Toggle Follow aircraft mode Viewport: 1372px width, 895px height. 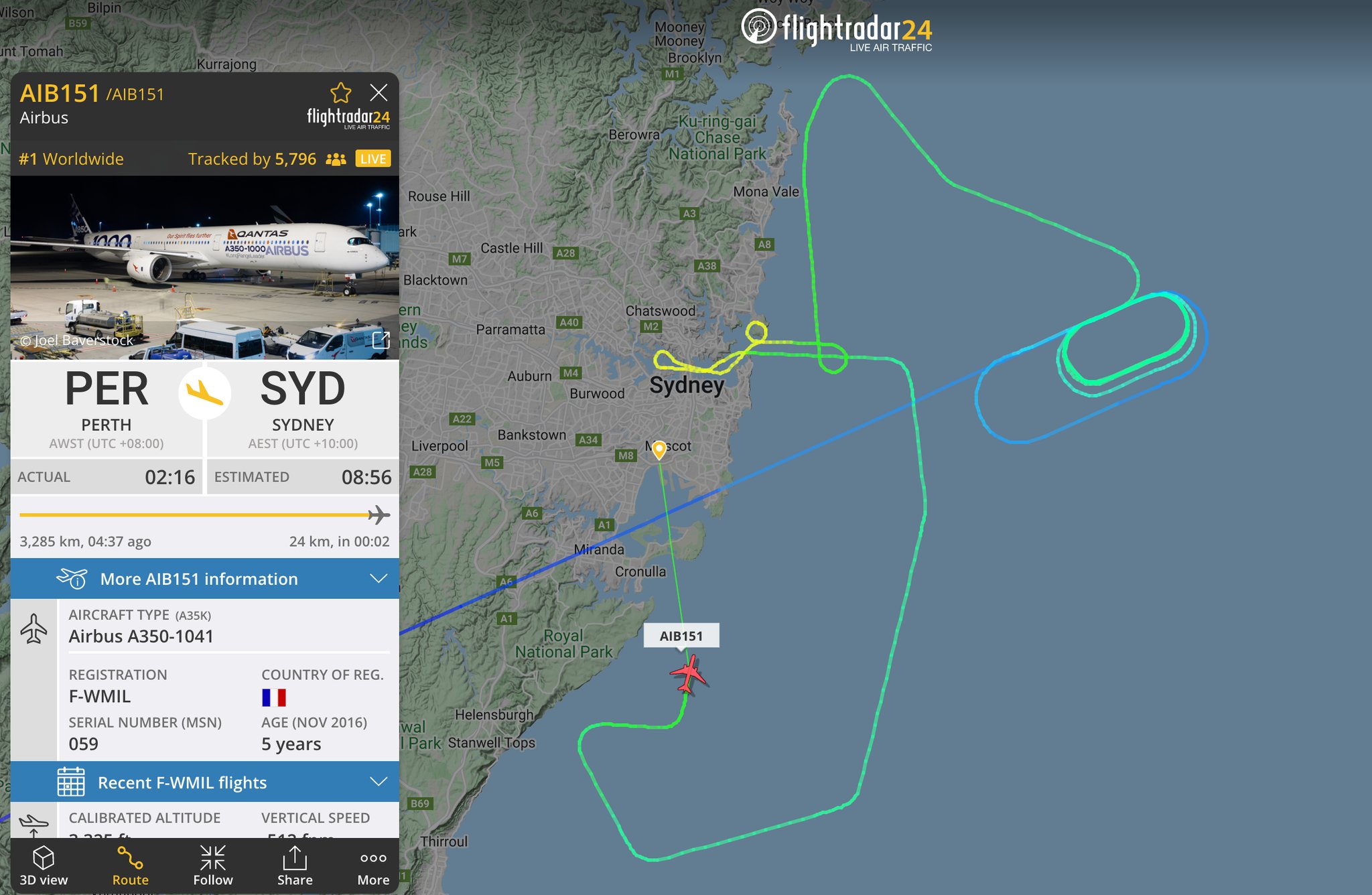pos(213,866)
